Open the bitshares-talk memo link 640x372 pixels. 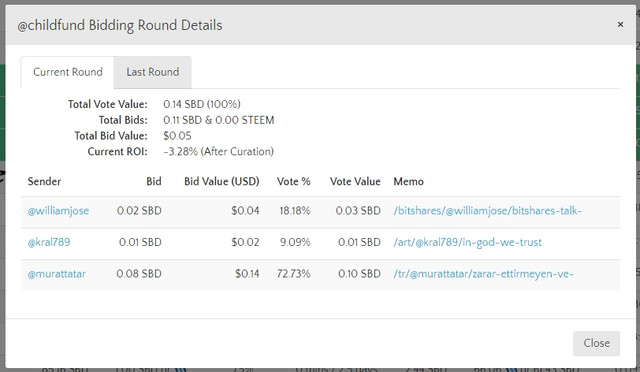[x=488, y=211]
